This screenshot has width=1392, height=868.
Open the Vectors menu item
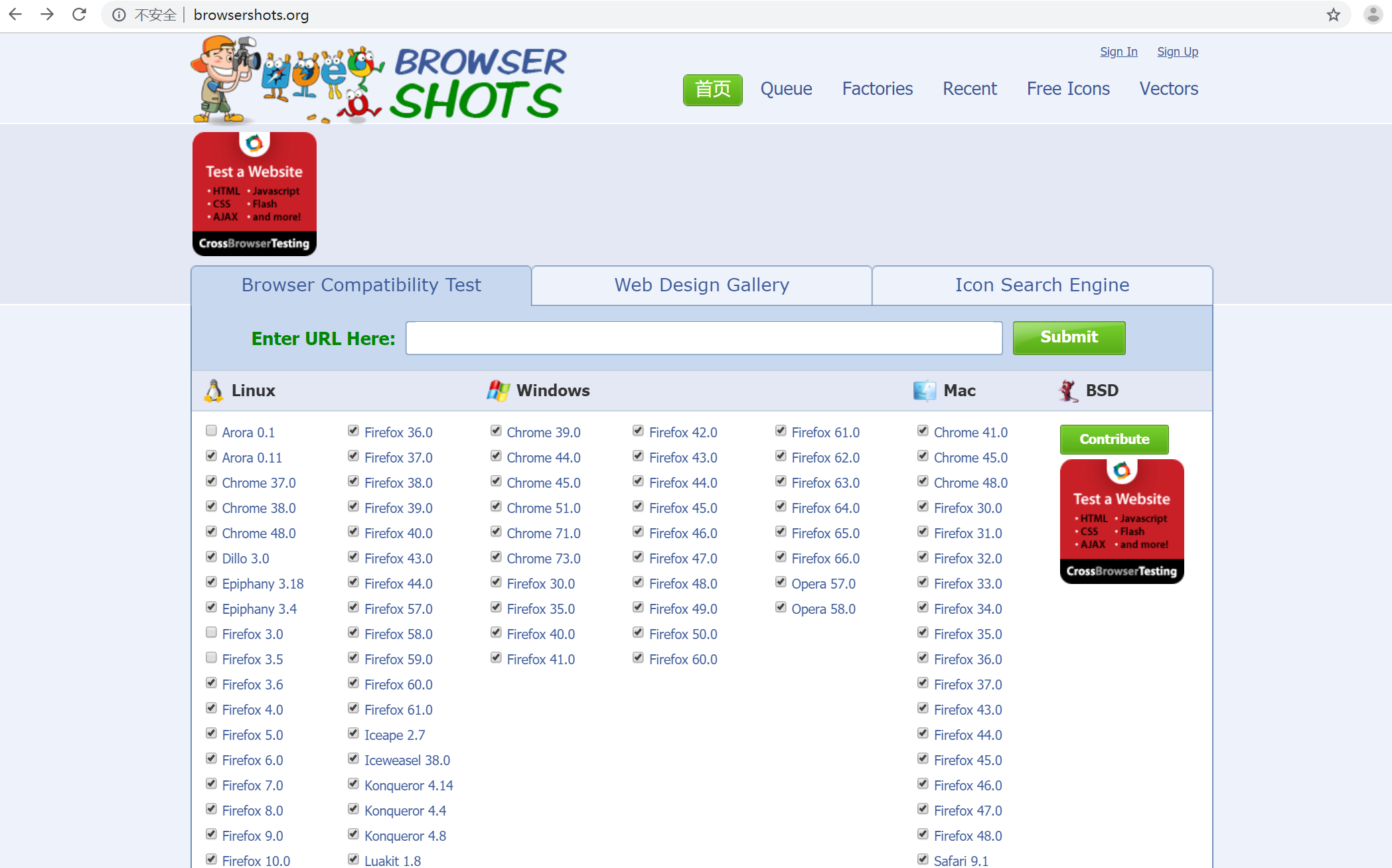(x=1169, y=89)
